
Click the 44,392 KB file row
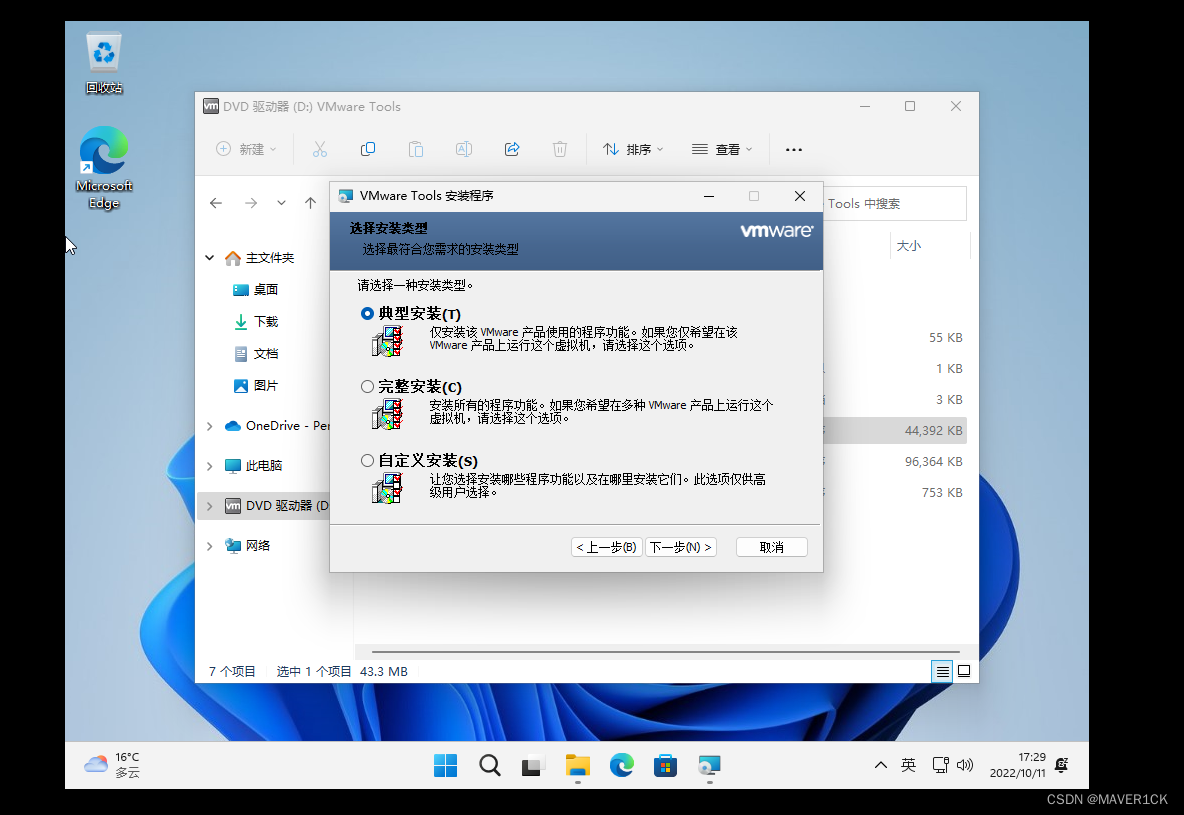[x=894, y=431]
